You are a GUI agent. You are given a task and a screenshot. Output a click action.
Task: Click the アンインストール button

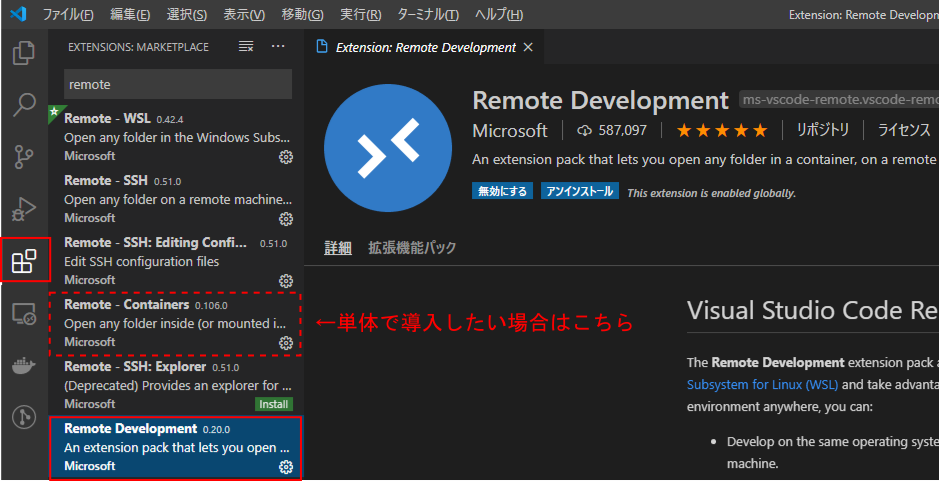(580, 191)
